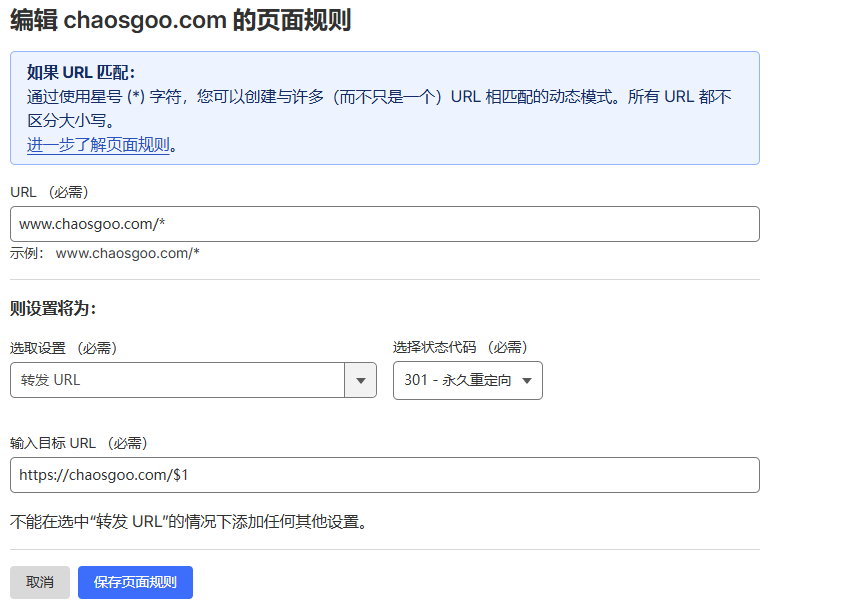
Task: Click the 输入目标 URL (必需) label
Action: pyautogui.click(x=79, y=442)
